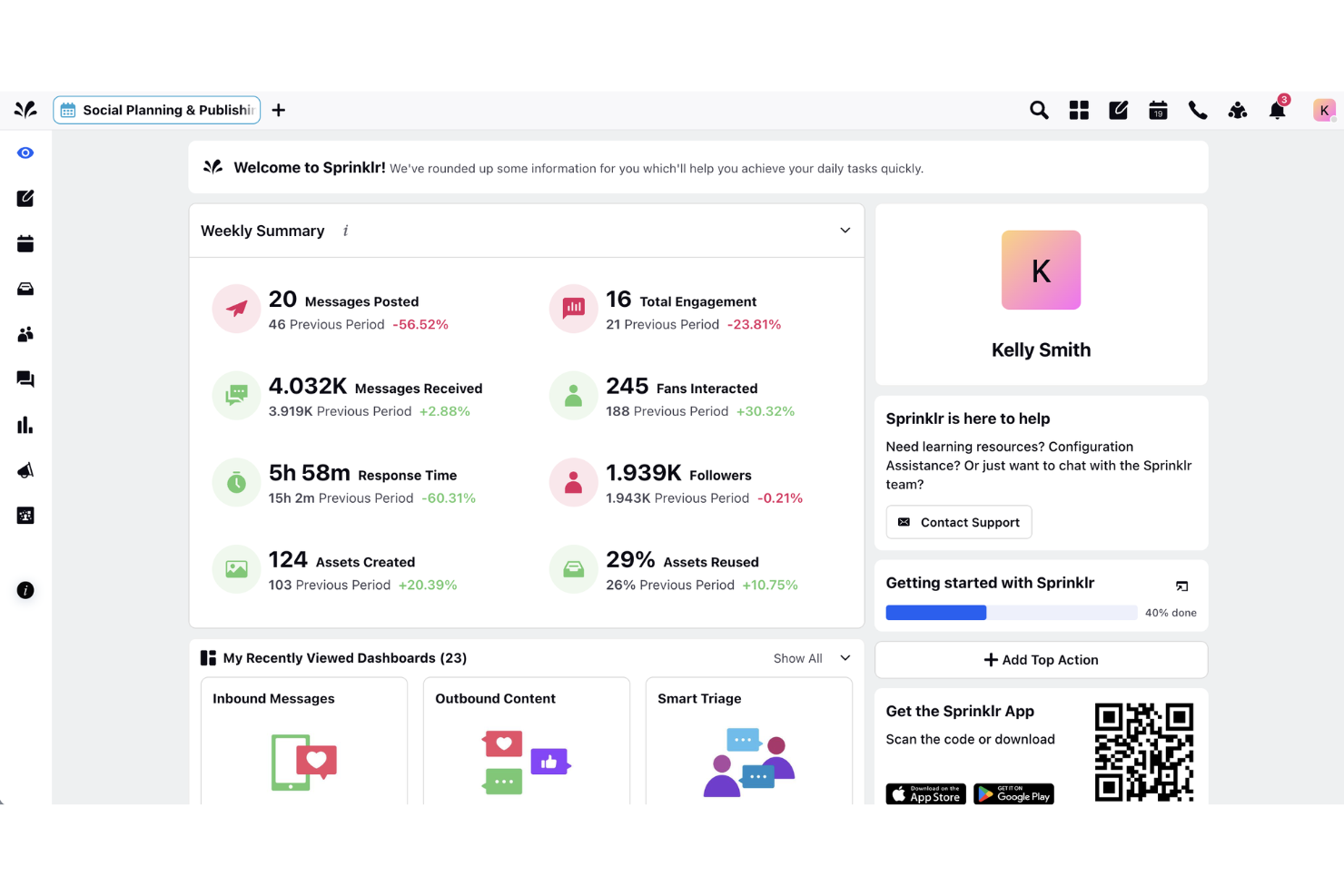Click Show All recently viewed dashboards
Screen dimensions: 1344x896
[x=797, y=658]
